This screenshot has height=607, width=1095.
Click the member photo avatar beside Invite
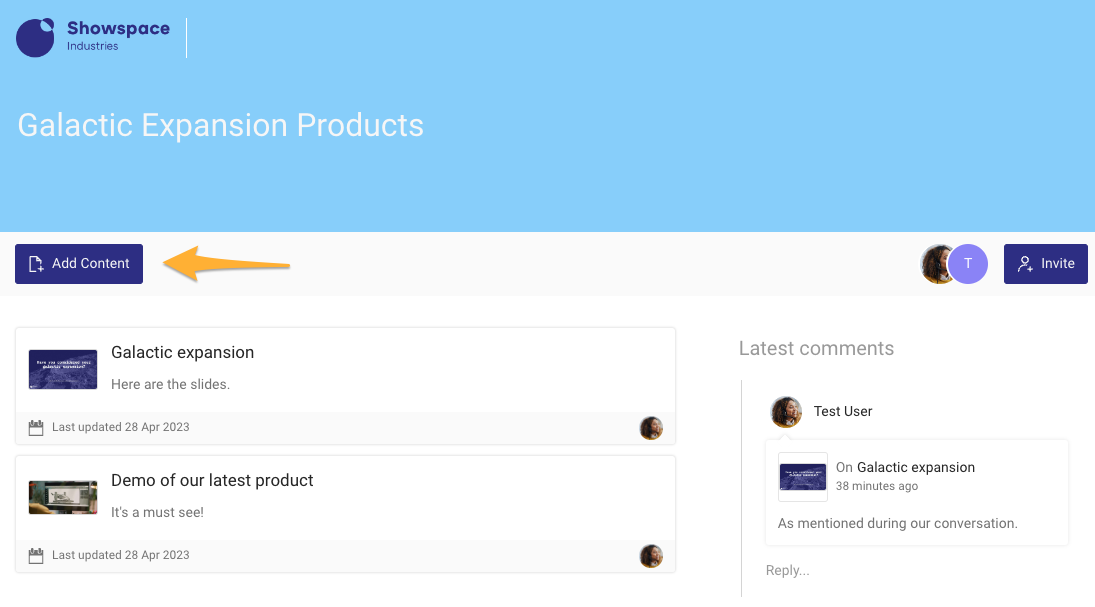[x=936, y=264]
